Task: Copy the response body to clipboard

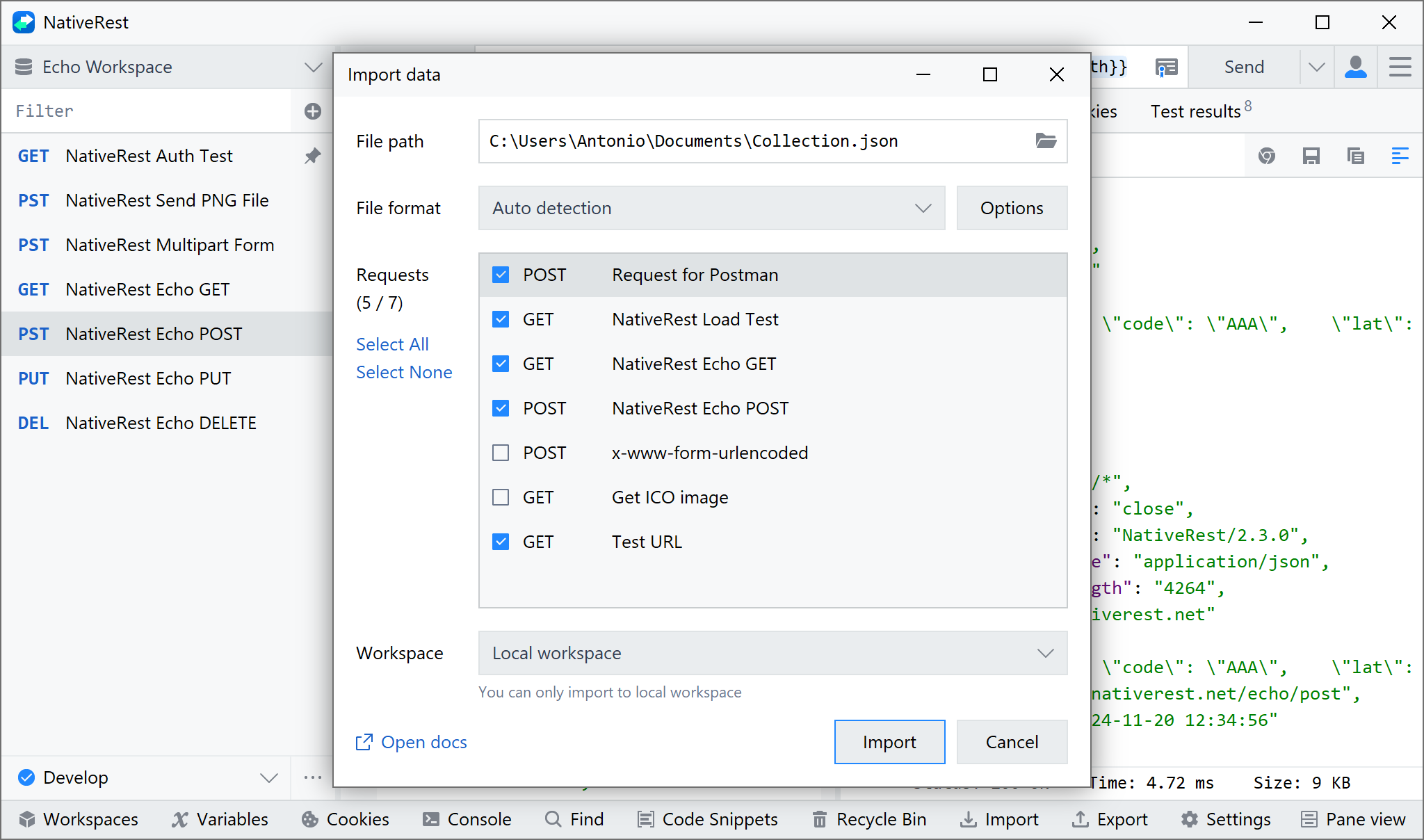Action: pyautogui.click(x=1355, y=156)
